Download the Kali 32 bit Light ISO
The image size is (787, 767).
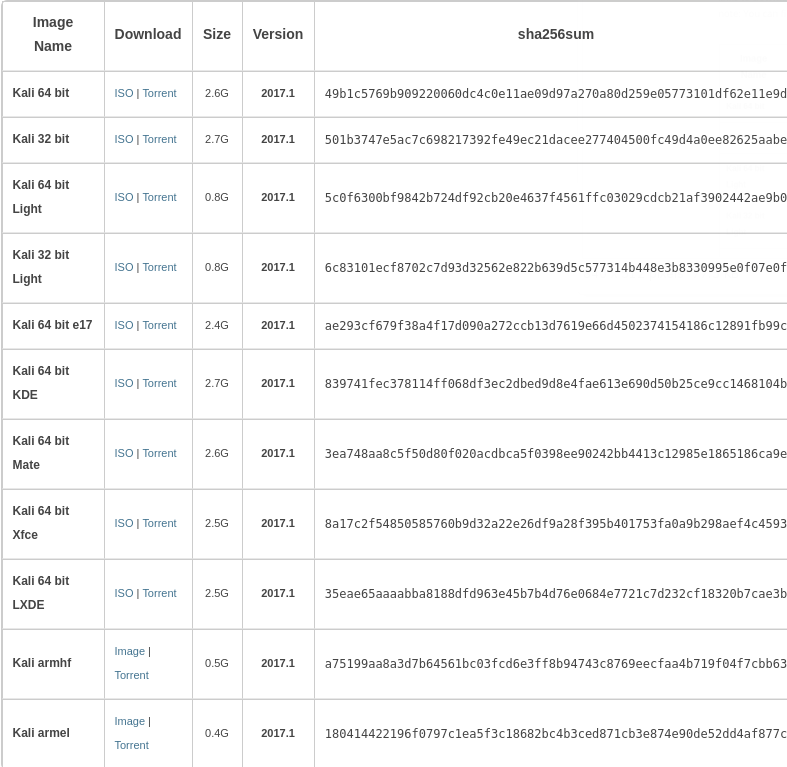123,268
